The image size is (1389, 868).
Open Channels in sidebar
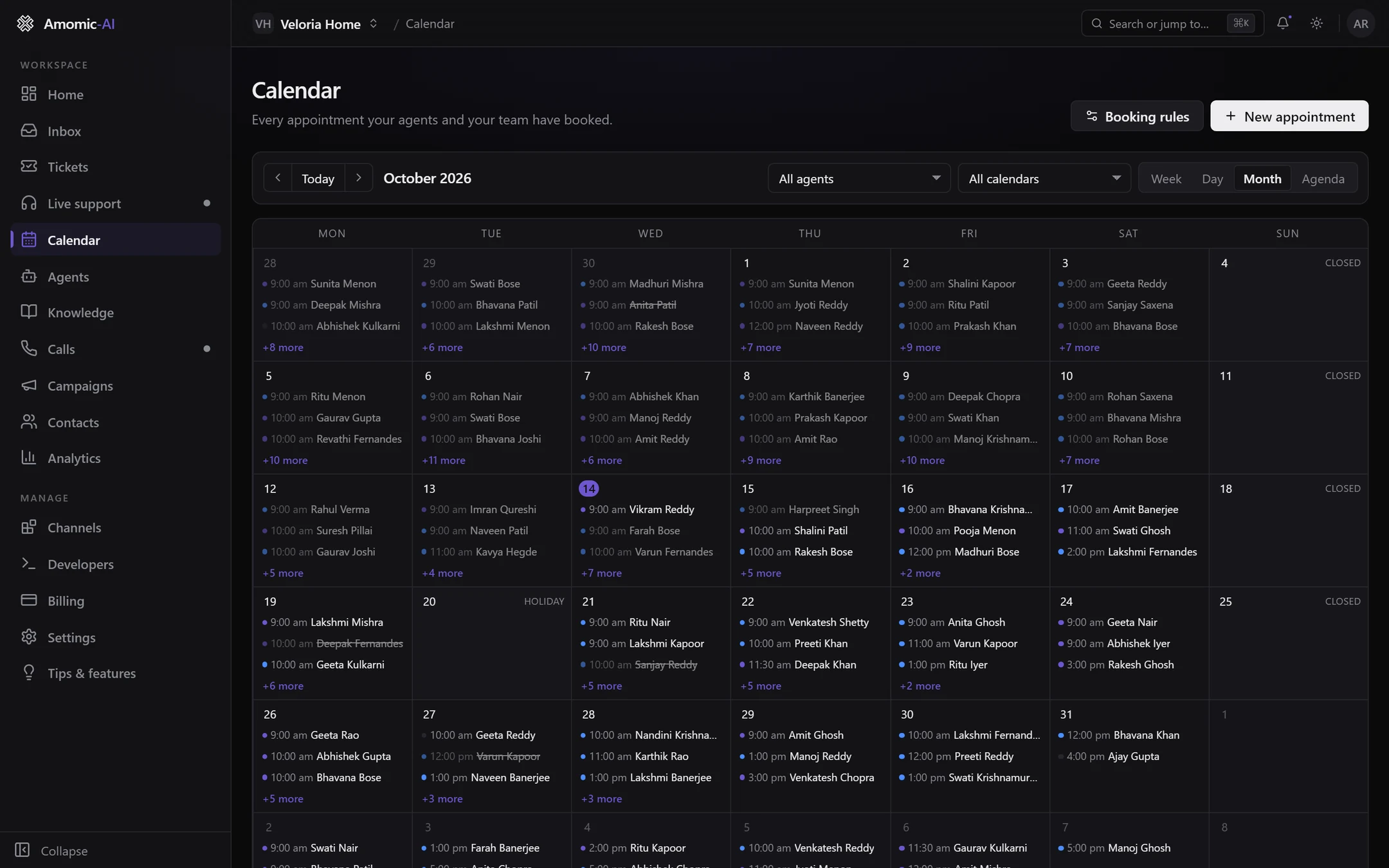(x=116, y=528)
